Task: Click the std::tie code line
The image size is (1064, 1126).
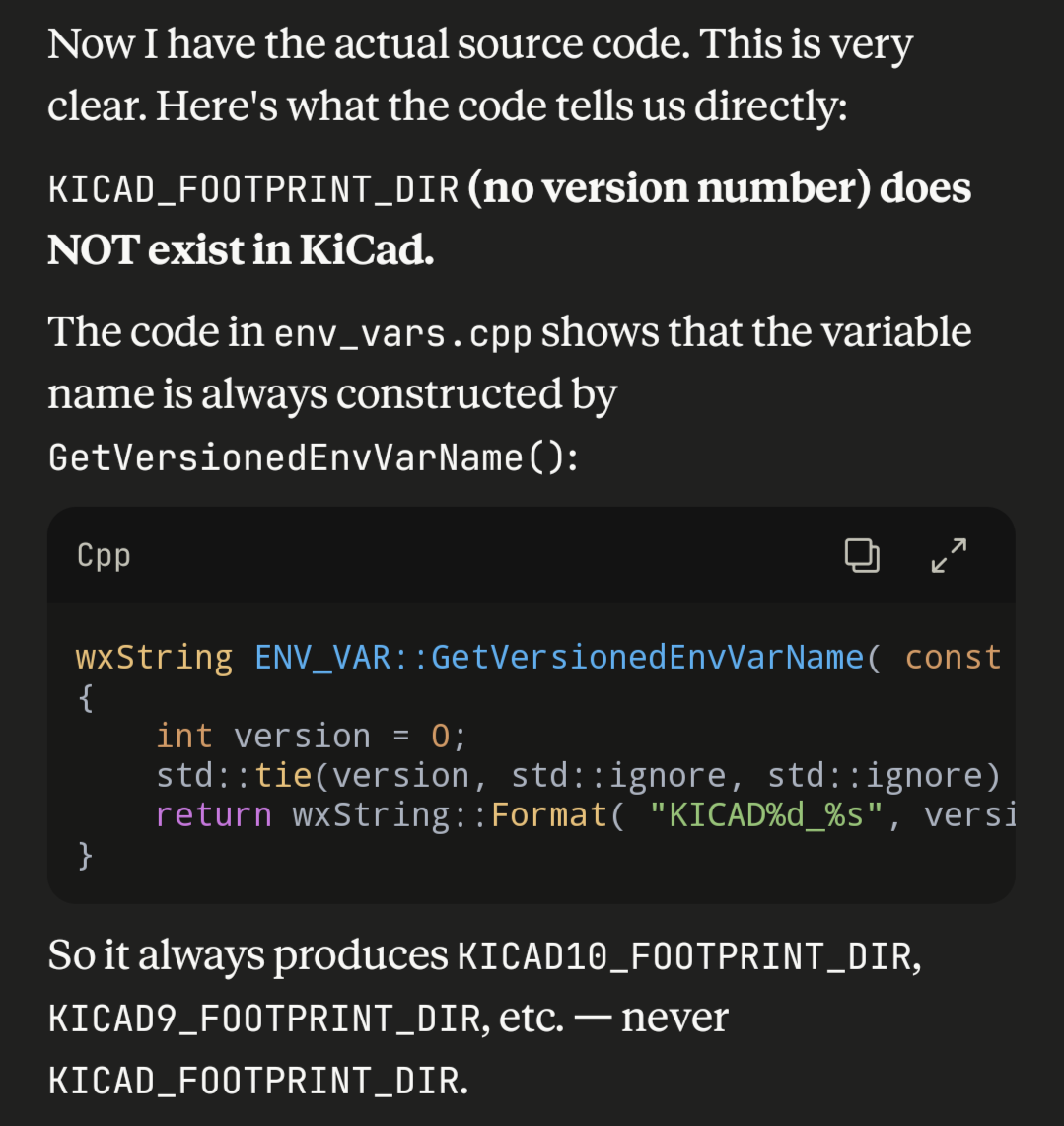Action: point(578,776)
